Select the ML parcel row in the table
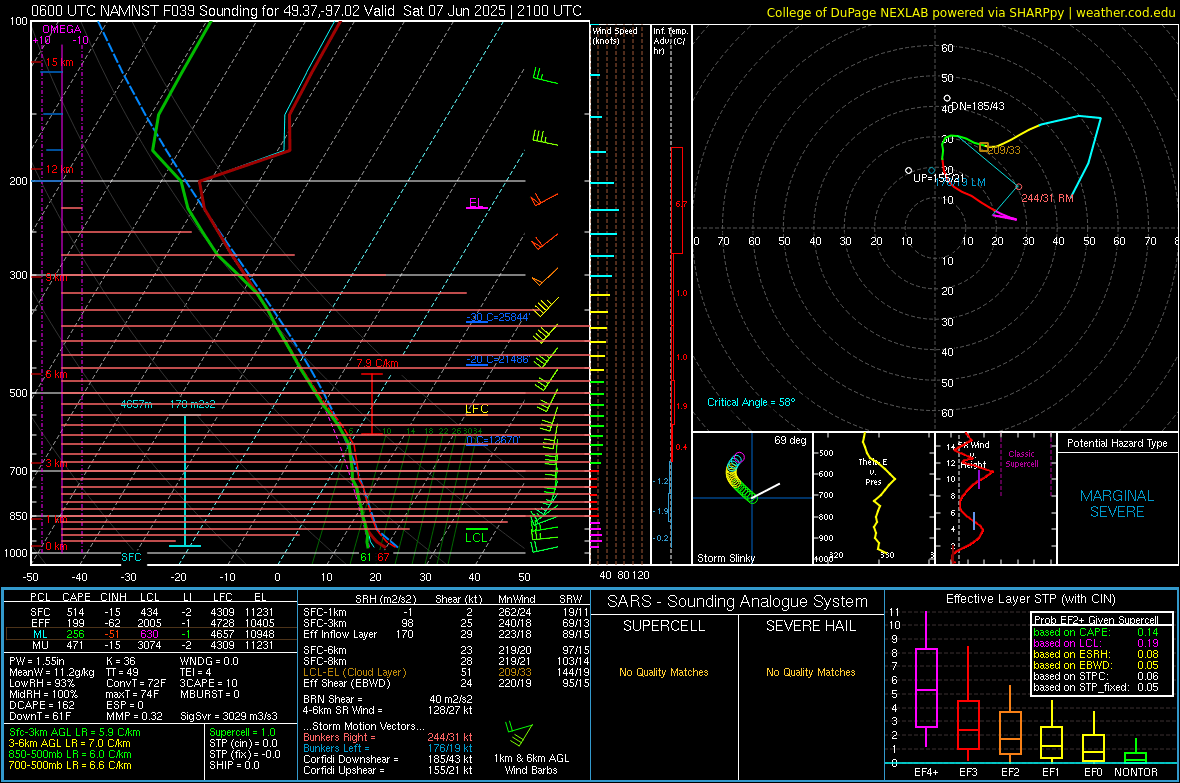This screenshot has width=1180, height=783. [150, 634]
